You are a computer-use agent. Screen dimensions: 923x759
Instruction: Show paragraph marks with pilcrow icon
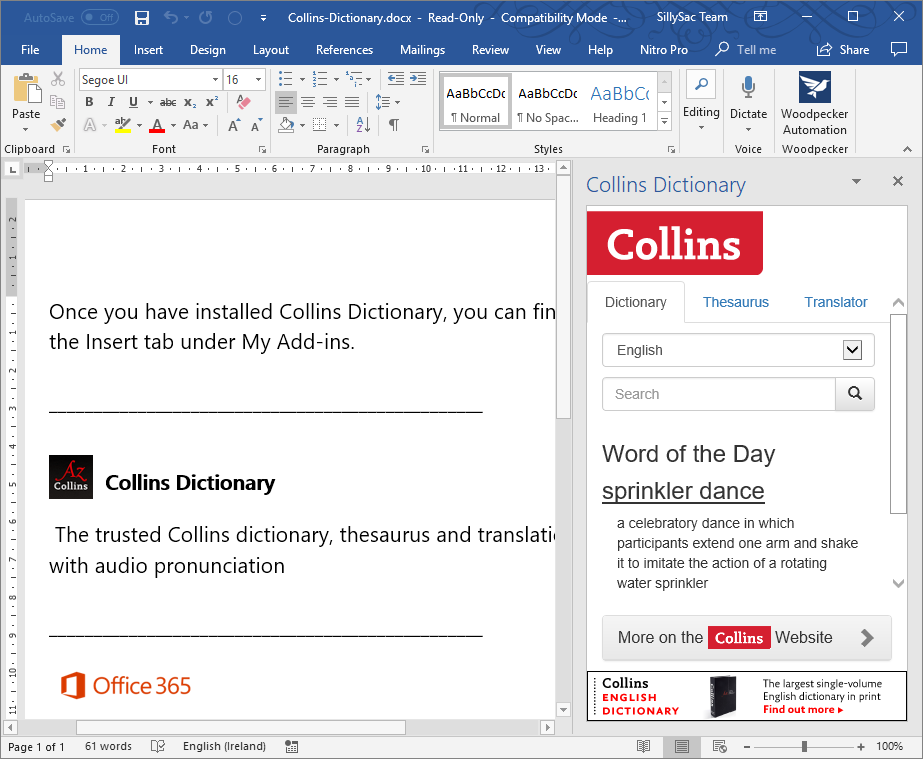[x=394, y=125]
